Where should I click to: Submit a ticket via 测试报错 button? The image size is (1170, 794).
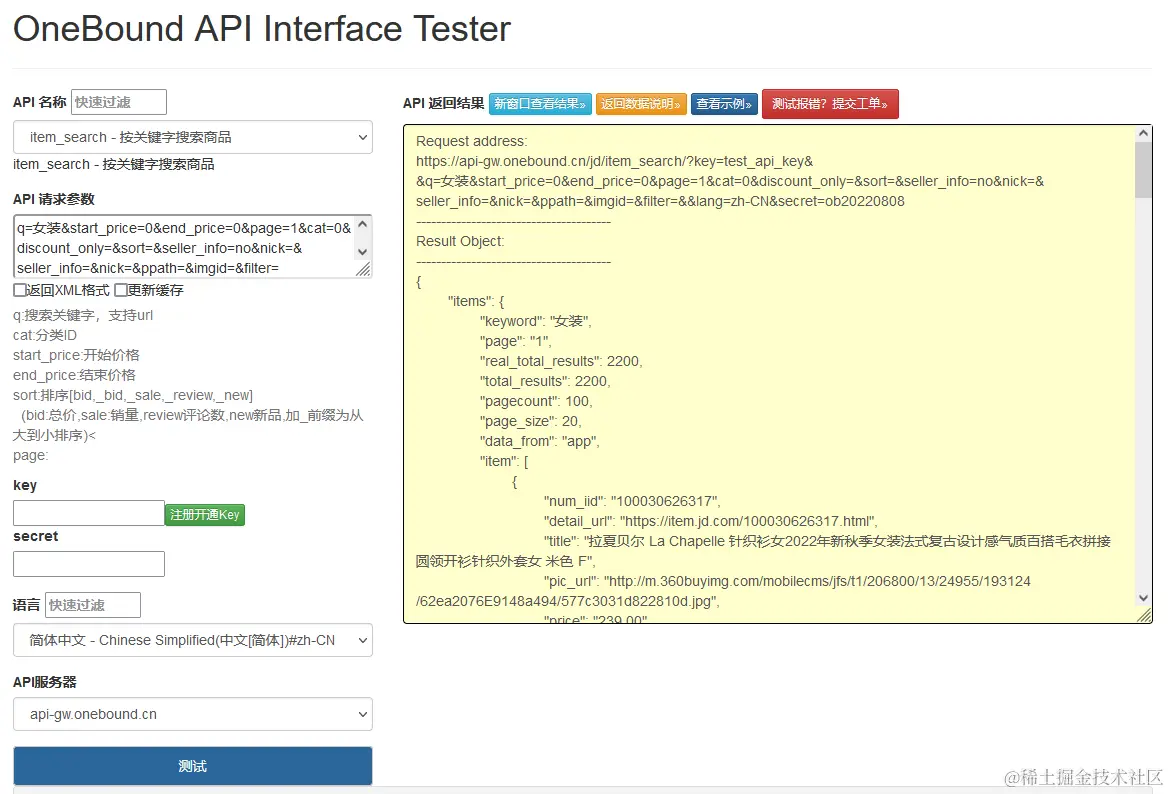(830, 104)
